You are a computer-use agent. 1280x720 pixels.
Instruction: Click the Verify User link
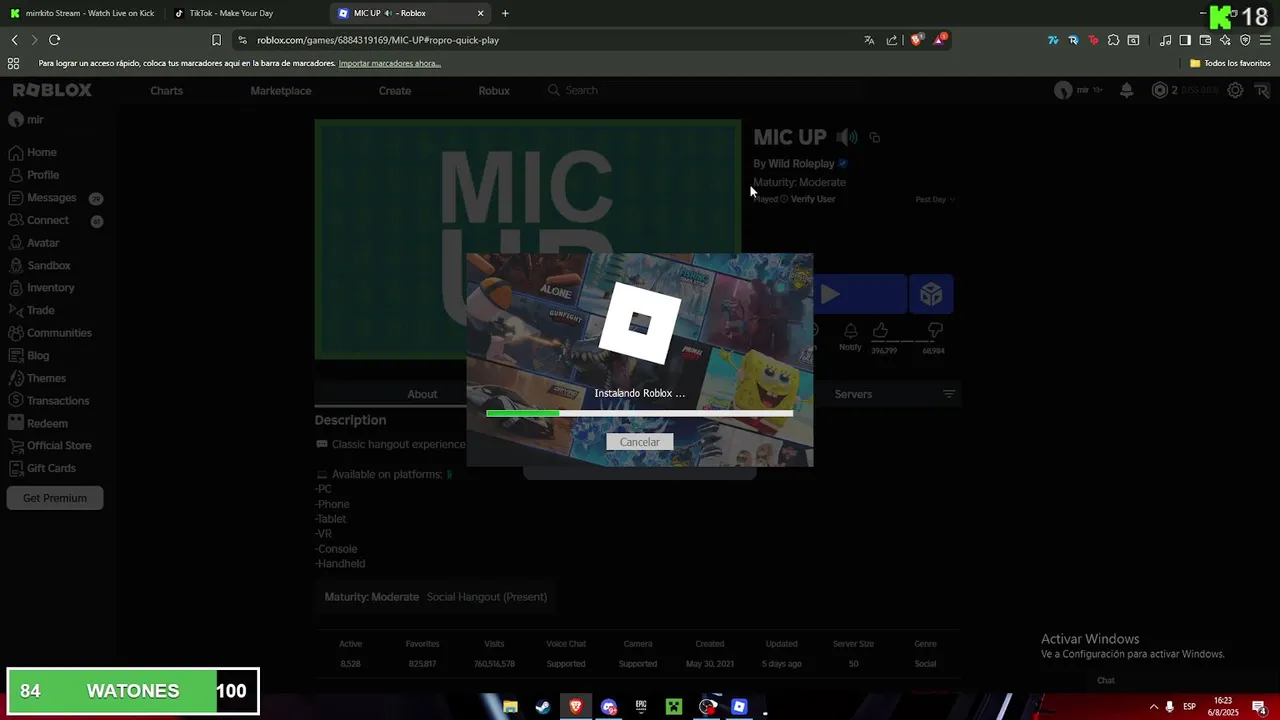813,199
